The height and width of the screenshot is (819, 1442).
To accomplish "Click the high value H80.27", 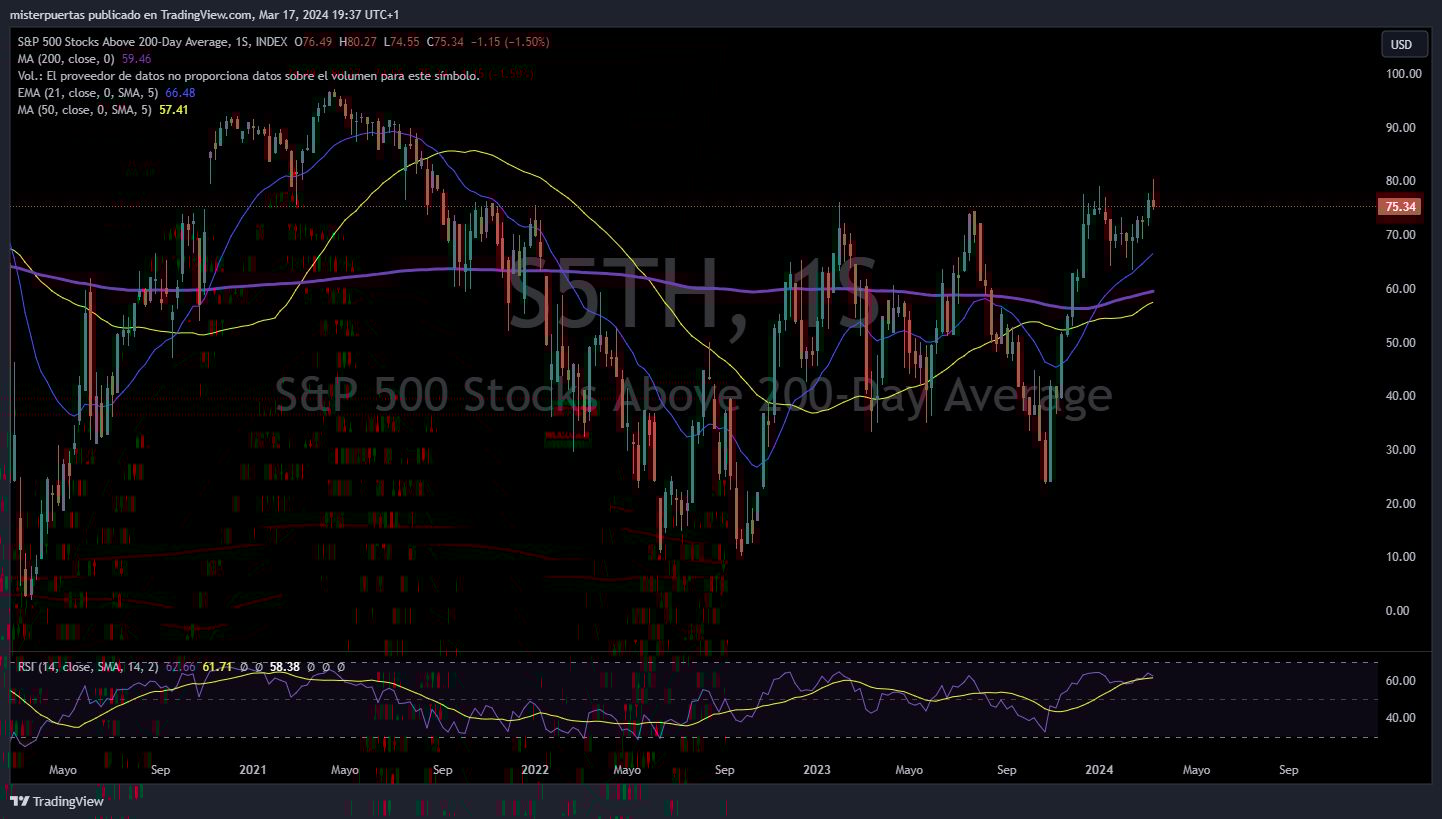I will point(358,42).
